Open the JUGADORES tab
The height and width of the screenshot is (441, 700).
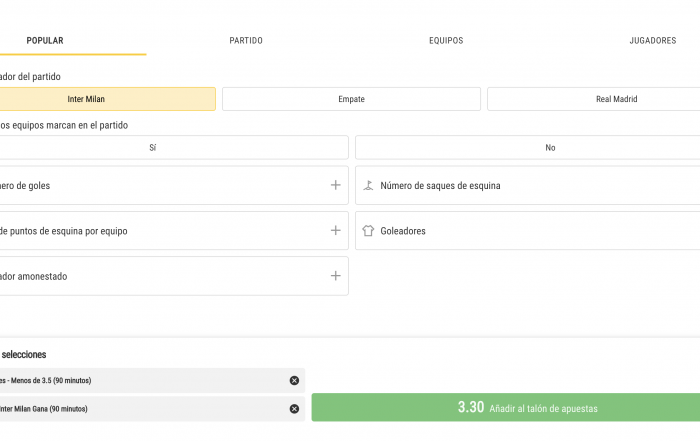coord(653,41)
